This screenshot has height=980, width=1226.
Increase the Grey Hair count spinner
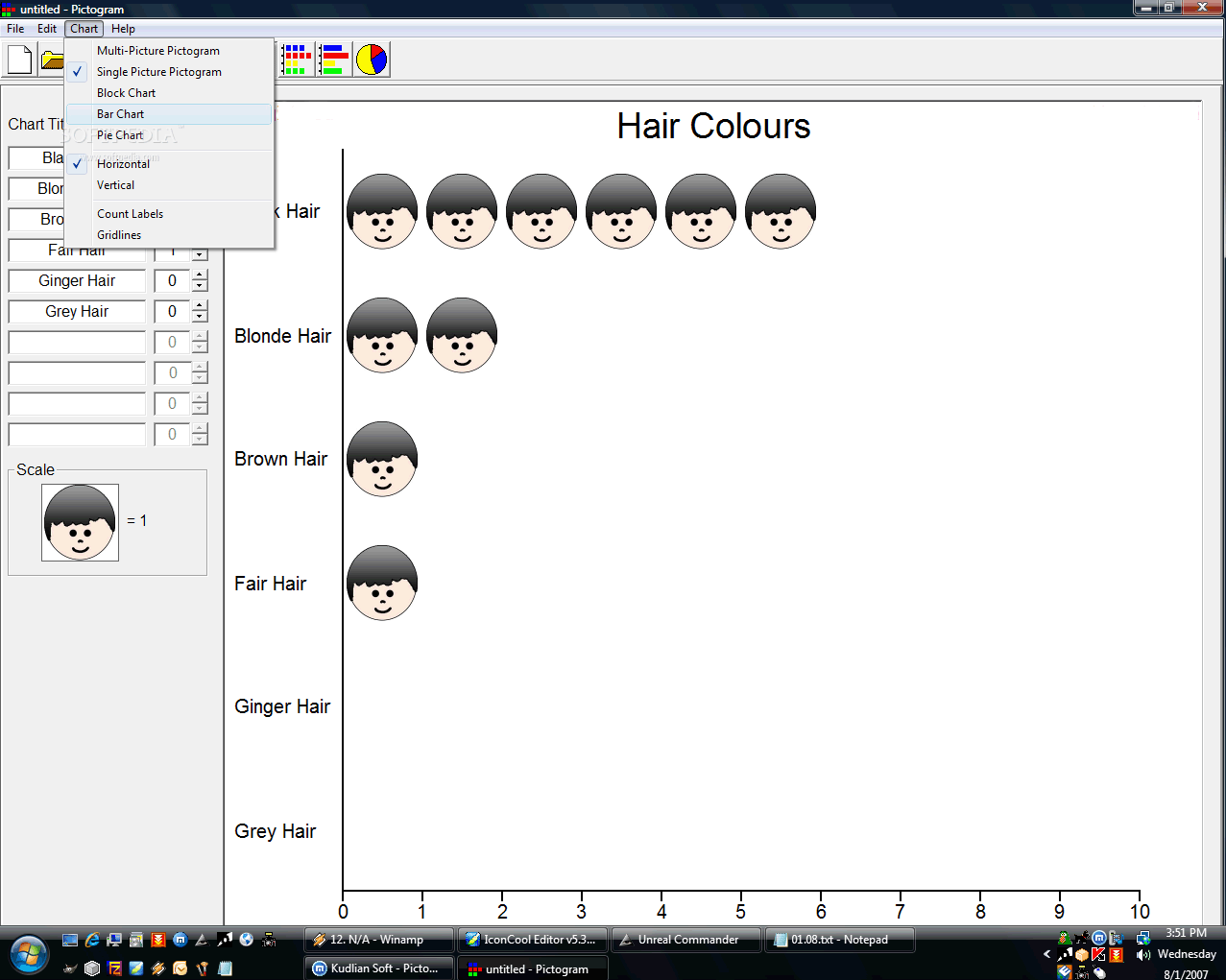tap(200, 306)
